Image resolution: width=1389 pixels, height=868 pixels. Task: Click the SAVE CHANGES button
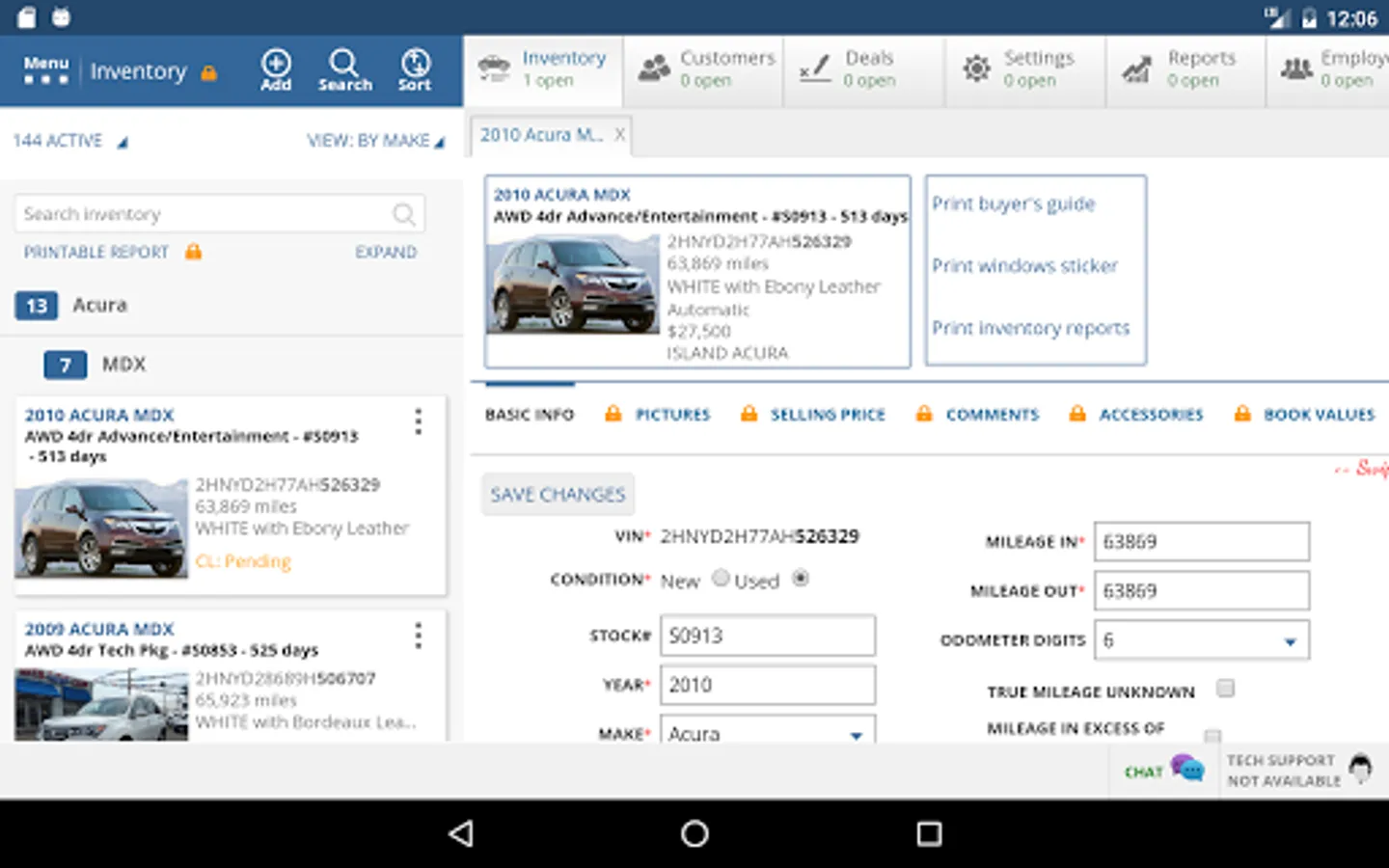pyautogui.click(x=558, y=495)
